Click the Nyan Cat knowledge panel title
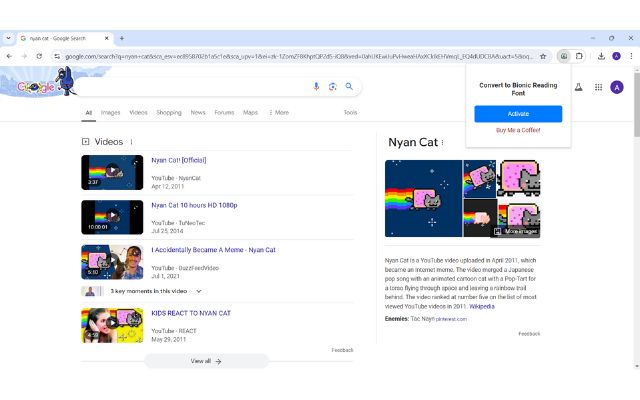640x400 pixels. [413, 142]
